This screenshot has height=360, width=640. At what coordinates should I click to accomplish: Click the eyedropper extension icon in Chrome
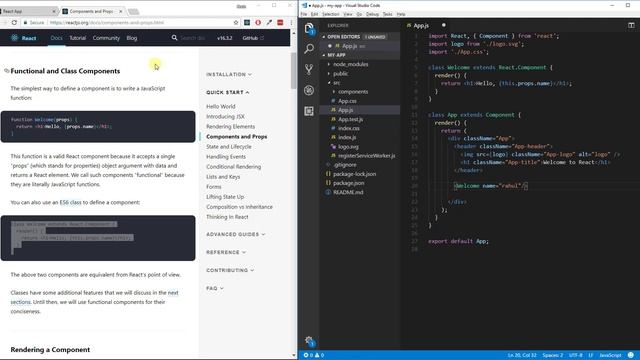[x=269, y=22]
